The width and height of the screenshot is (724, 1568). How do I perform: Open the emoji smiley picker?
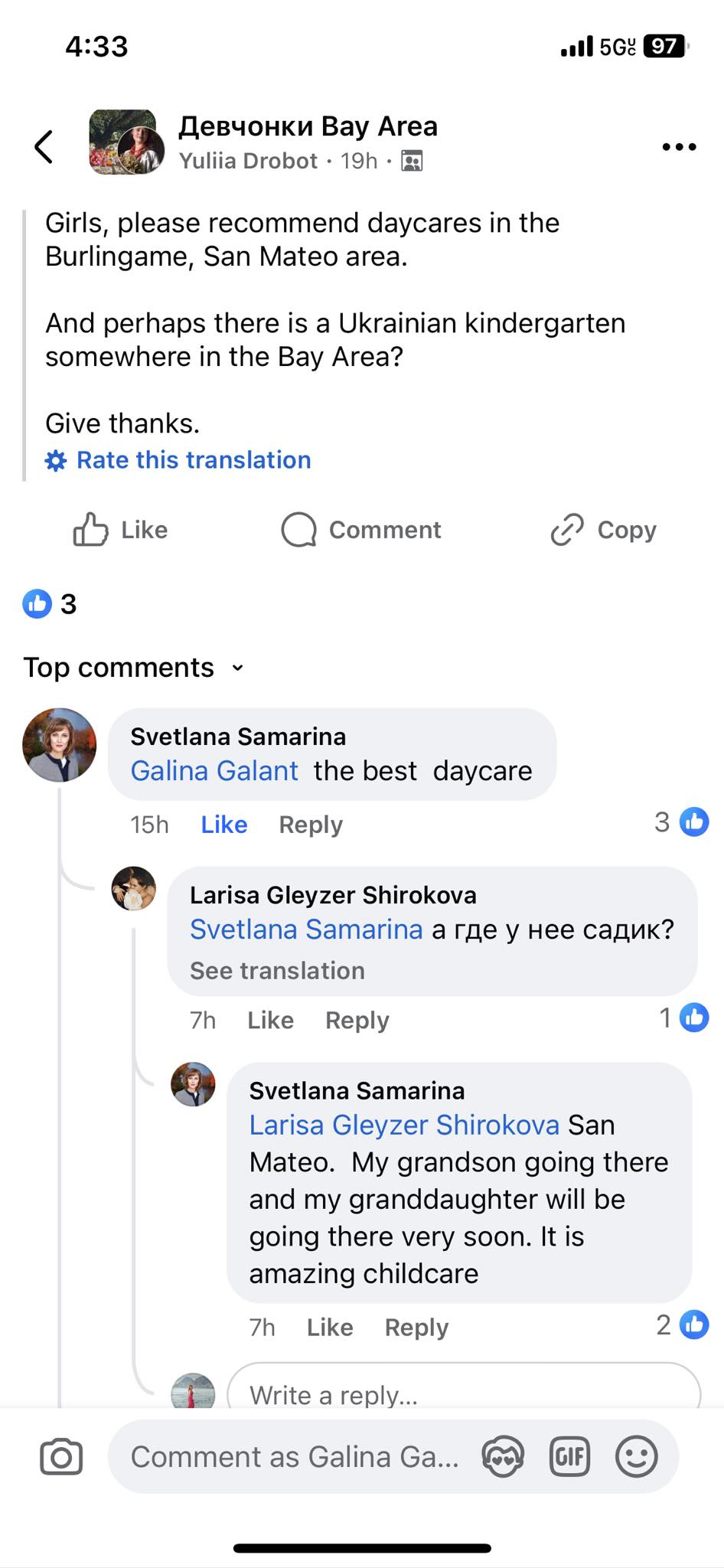[x=637, y=1456]
